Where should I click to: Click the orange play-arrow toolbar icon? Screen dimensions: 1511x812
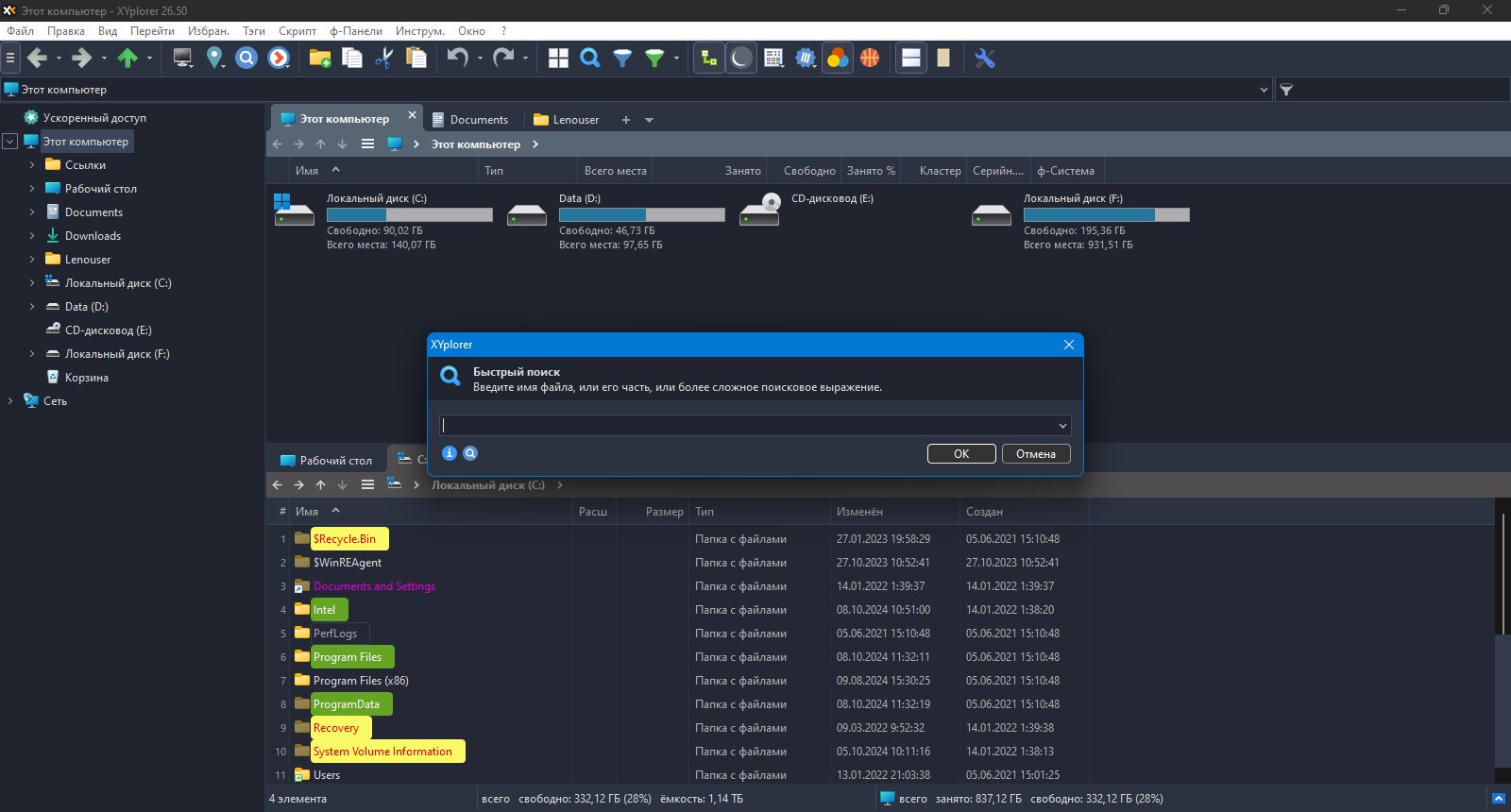point(279,59)
